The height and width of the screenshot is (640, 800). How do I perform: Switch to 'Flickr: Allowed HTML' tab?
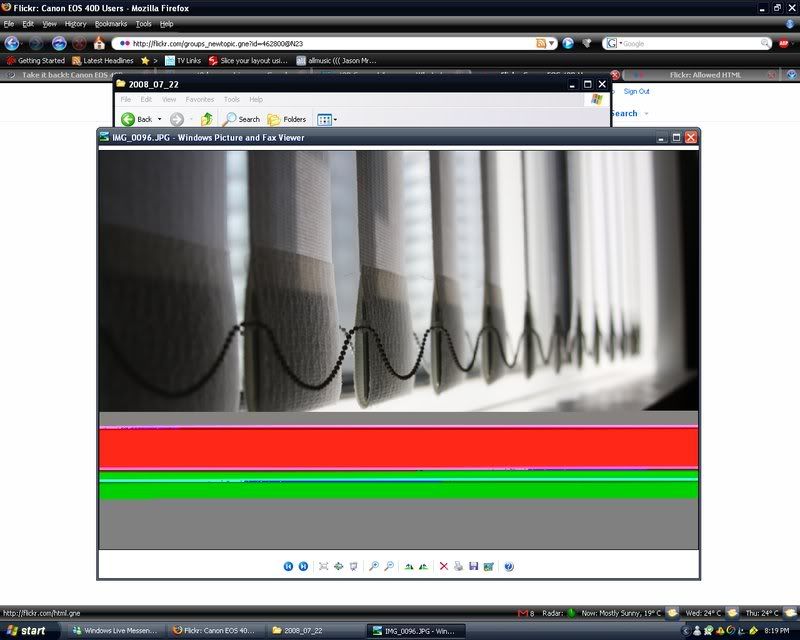(700, 75)
